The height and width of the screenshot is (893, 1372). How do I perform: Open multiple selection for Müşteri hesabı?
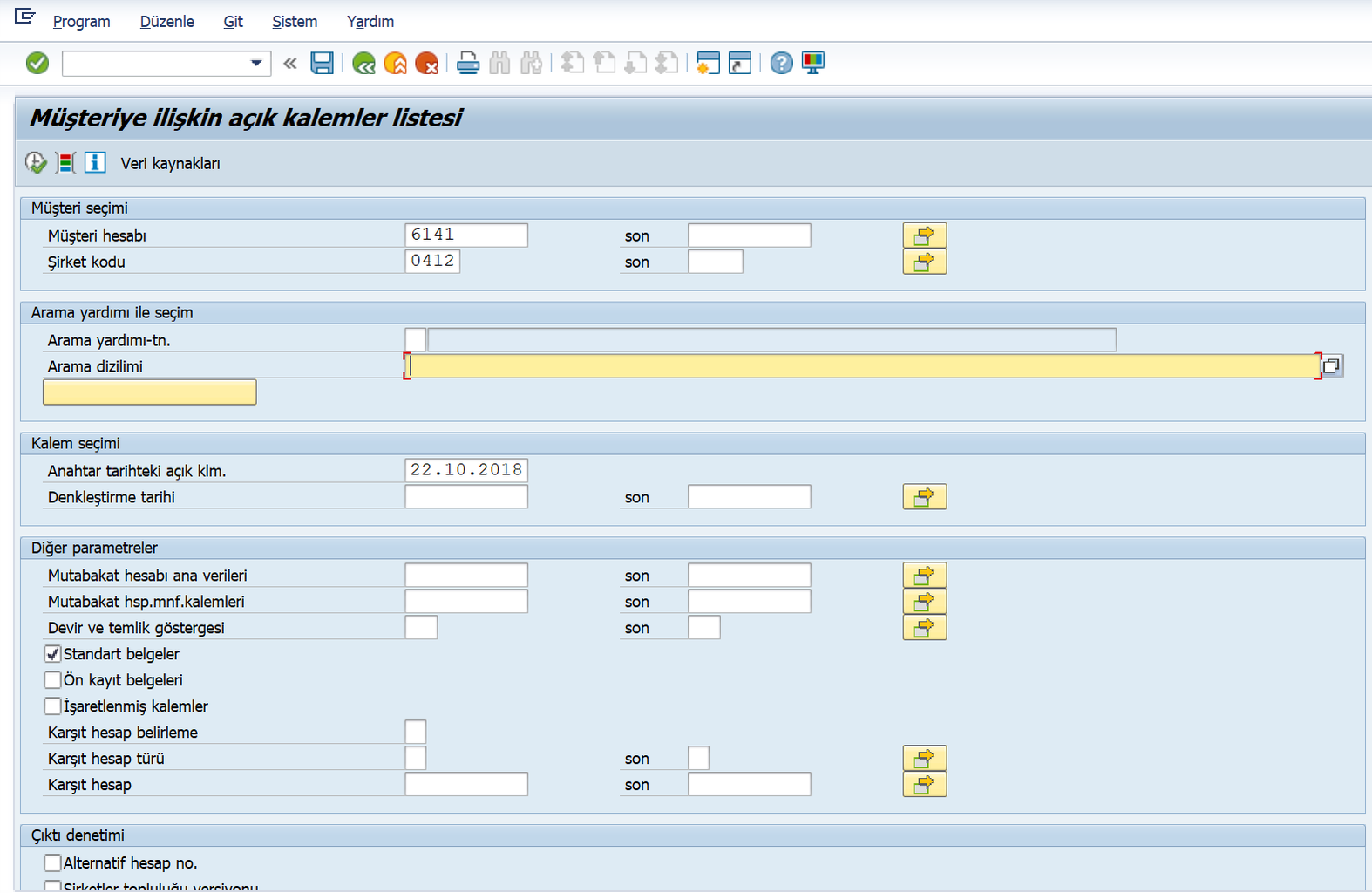(x=924, y=235)
